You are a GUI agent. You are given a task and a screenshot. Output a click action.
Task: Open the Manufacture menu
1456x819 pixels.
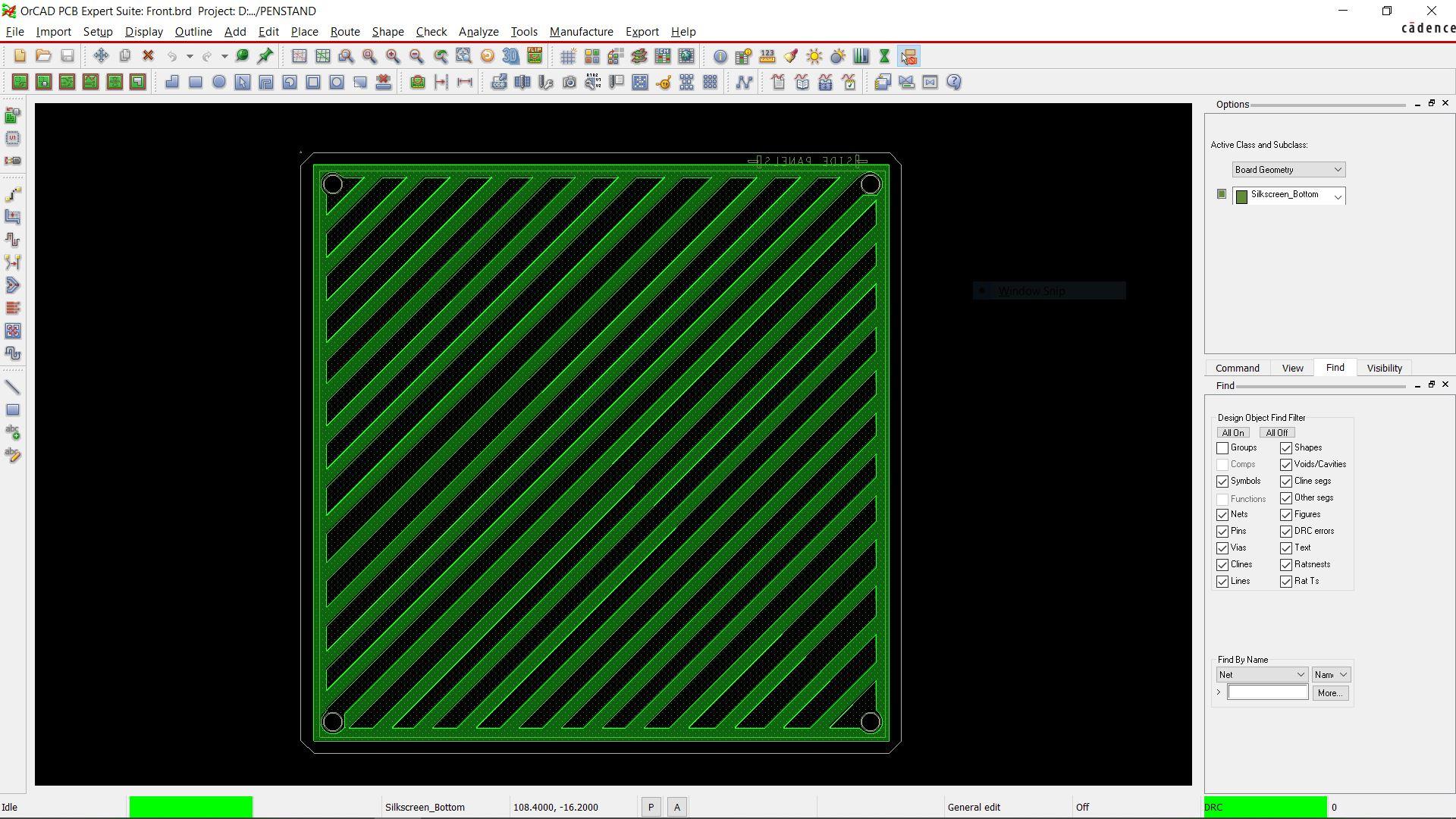[581, 32]
